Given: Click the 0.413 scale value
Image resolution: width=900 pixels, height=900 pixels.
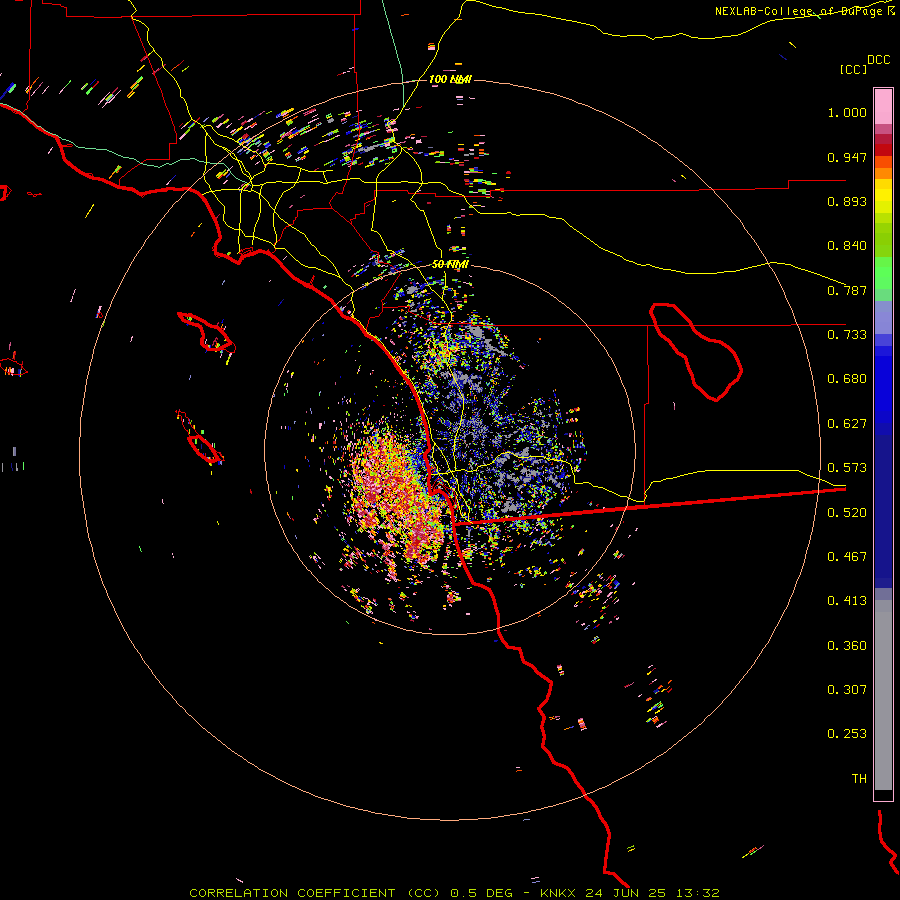Looking at the screenshot, I should tap(847, 601).
